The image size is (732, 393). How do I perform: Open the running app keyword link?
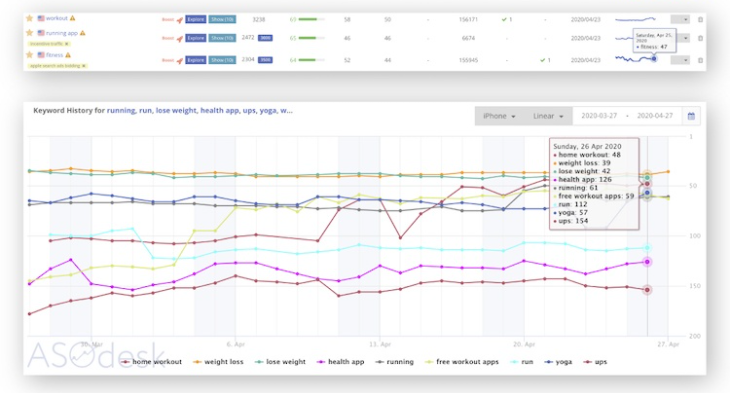point(62,33)
